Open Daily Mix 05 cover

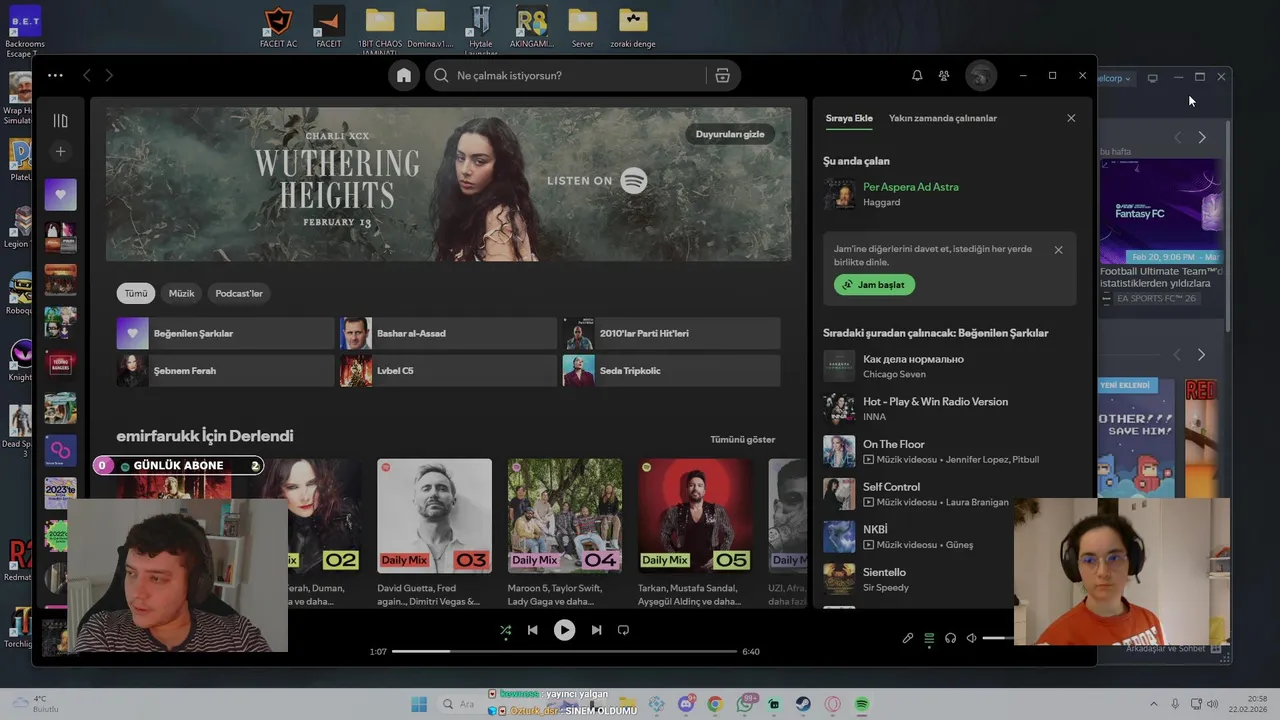point(695,516)
